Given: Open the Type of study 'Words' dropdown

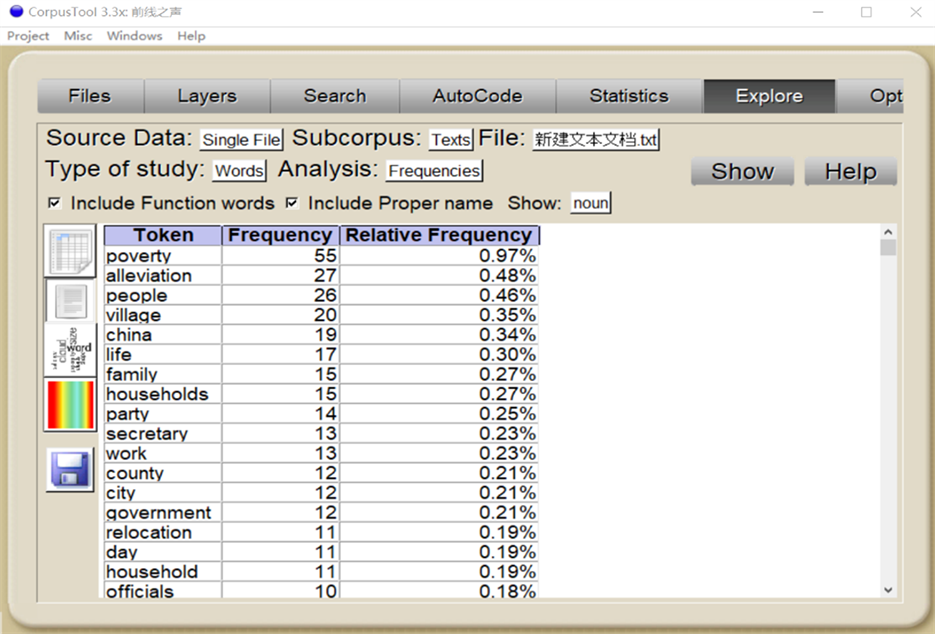Looking at the screenshot, I should pos(239,171).
